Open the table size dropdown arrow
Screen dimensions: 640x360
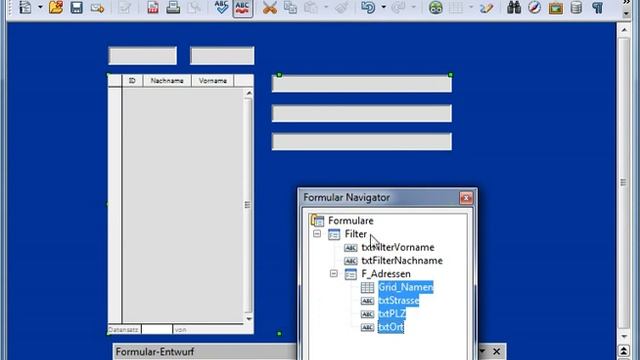(471, 7)
